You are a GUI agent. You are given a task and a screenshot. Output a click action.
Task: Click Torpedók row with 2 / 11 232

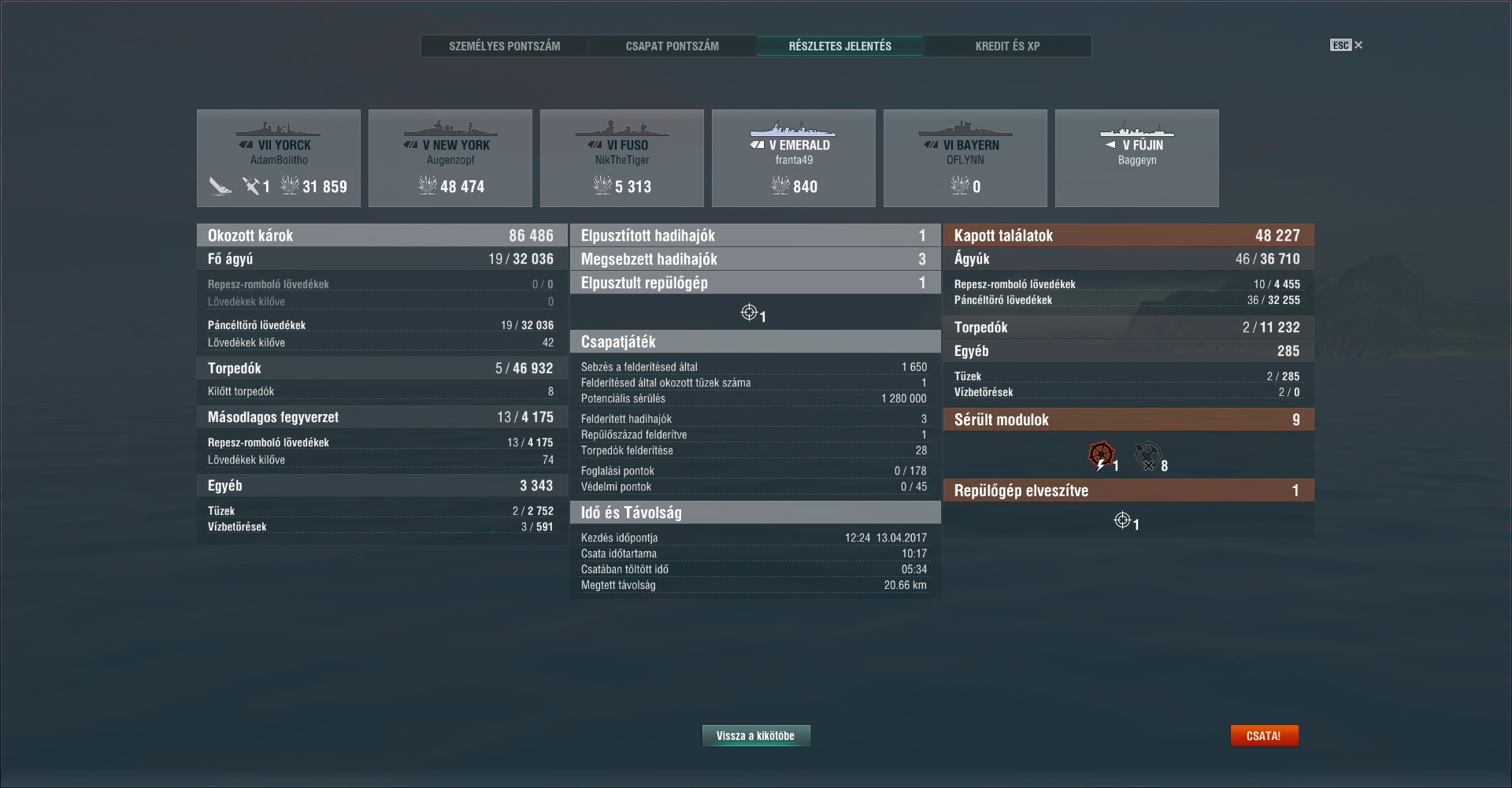[1128, 327]
